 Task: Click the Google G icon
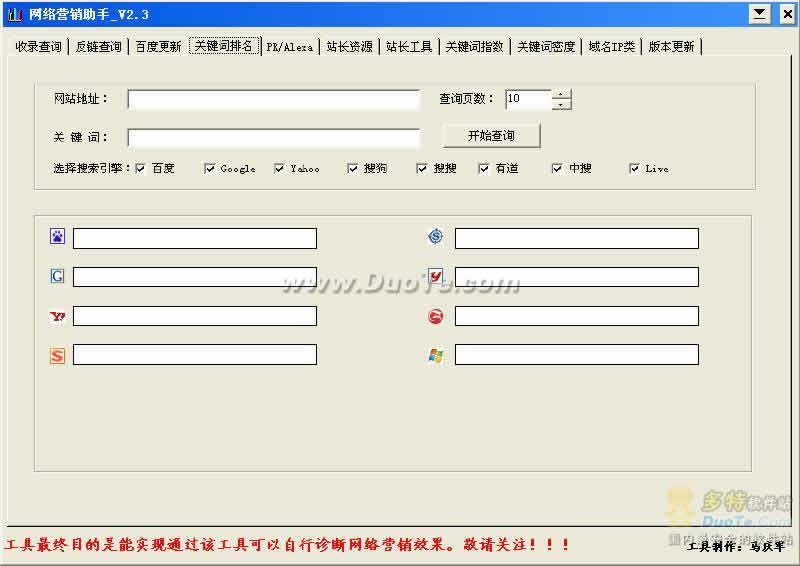(x=58, y=276)
